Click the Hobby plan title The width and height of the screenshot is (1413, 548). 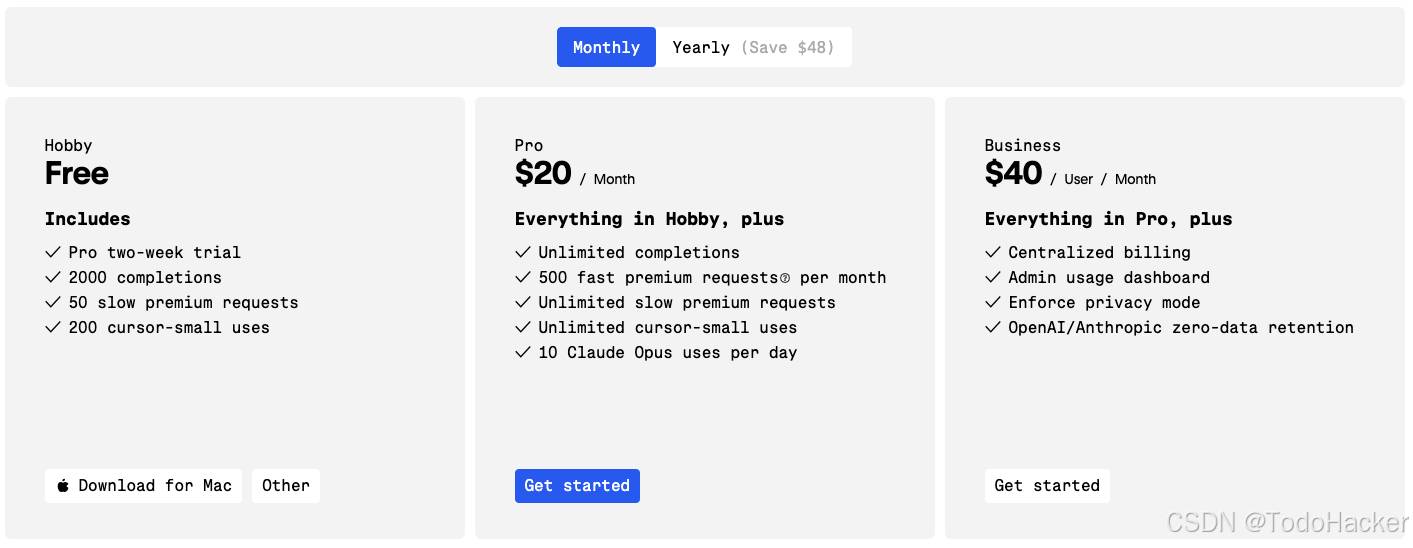68,145
